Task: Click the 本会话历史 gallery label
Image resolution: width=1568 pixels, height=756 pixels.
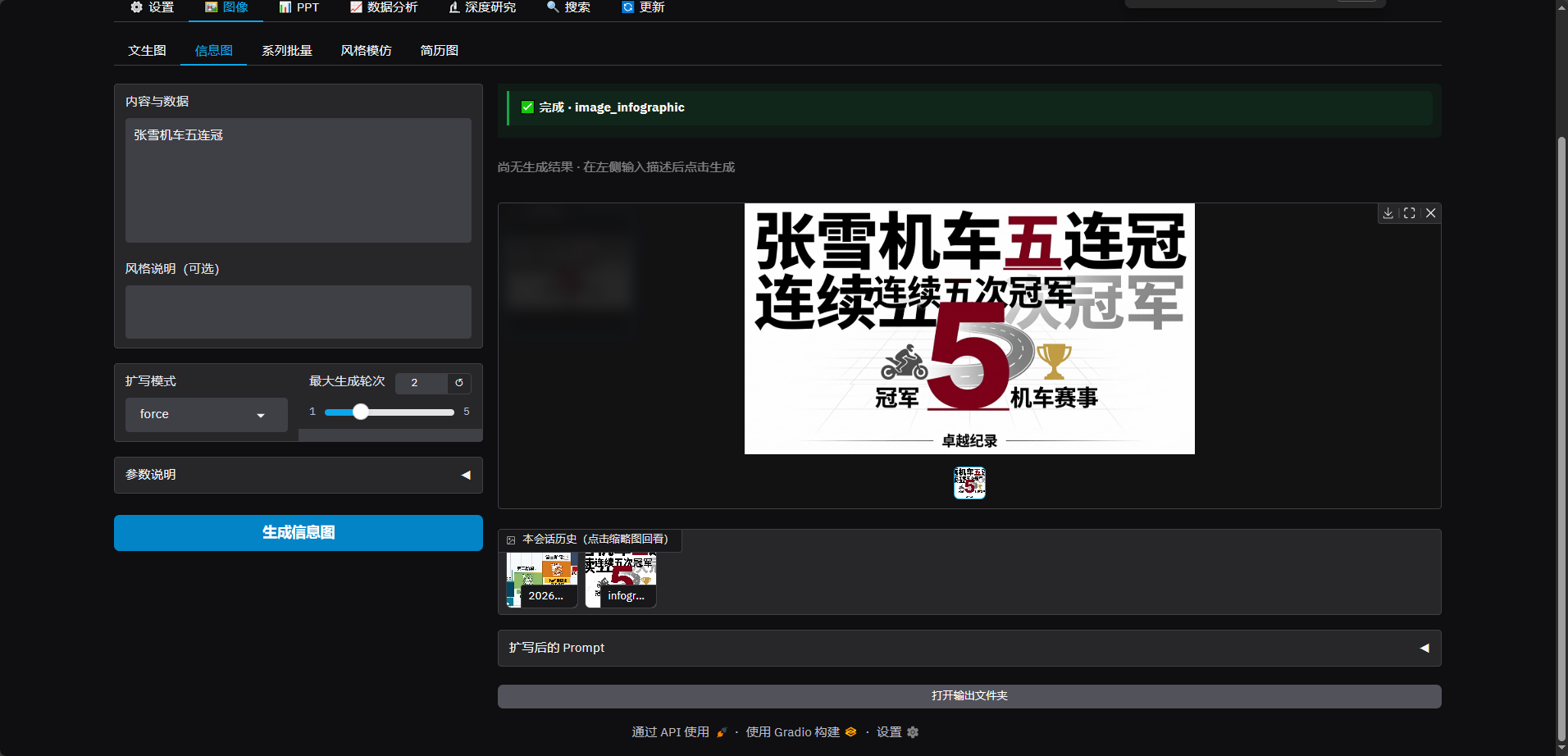Action: [x=590, y=540]
